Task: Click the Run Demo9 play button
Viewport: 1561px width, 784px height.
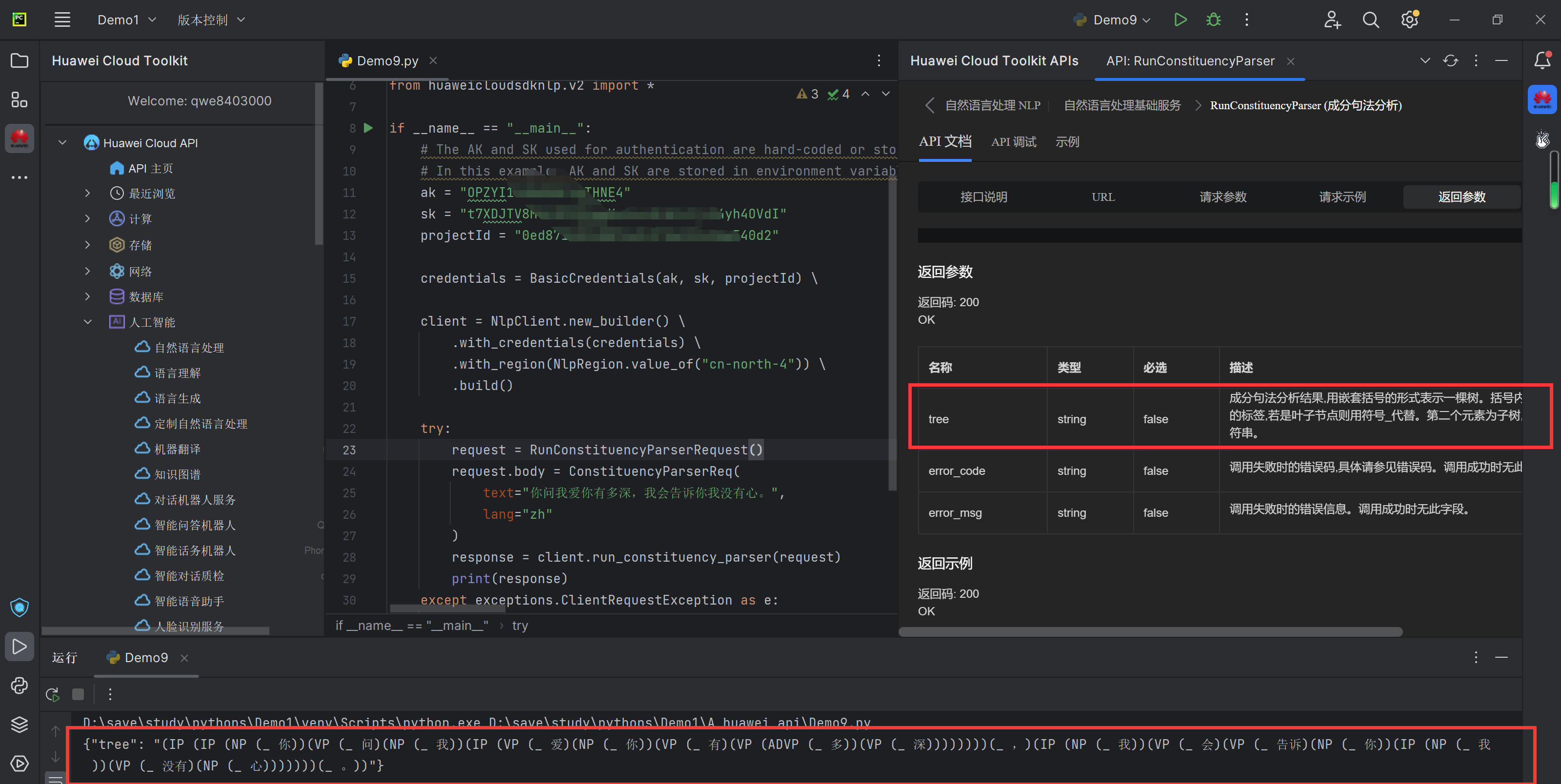Action: (1180, 20)
